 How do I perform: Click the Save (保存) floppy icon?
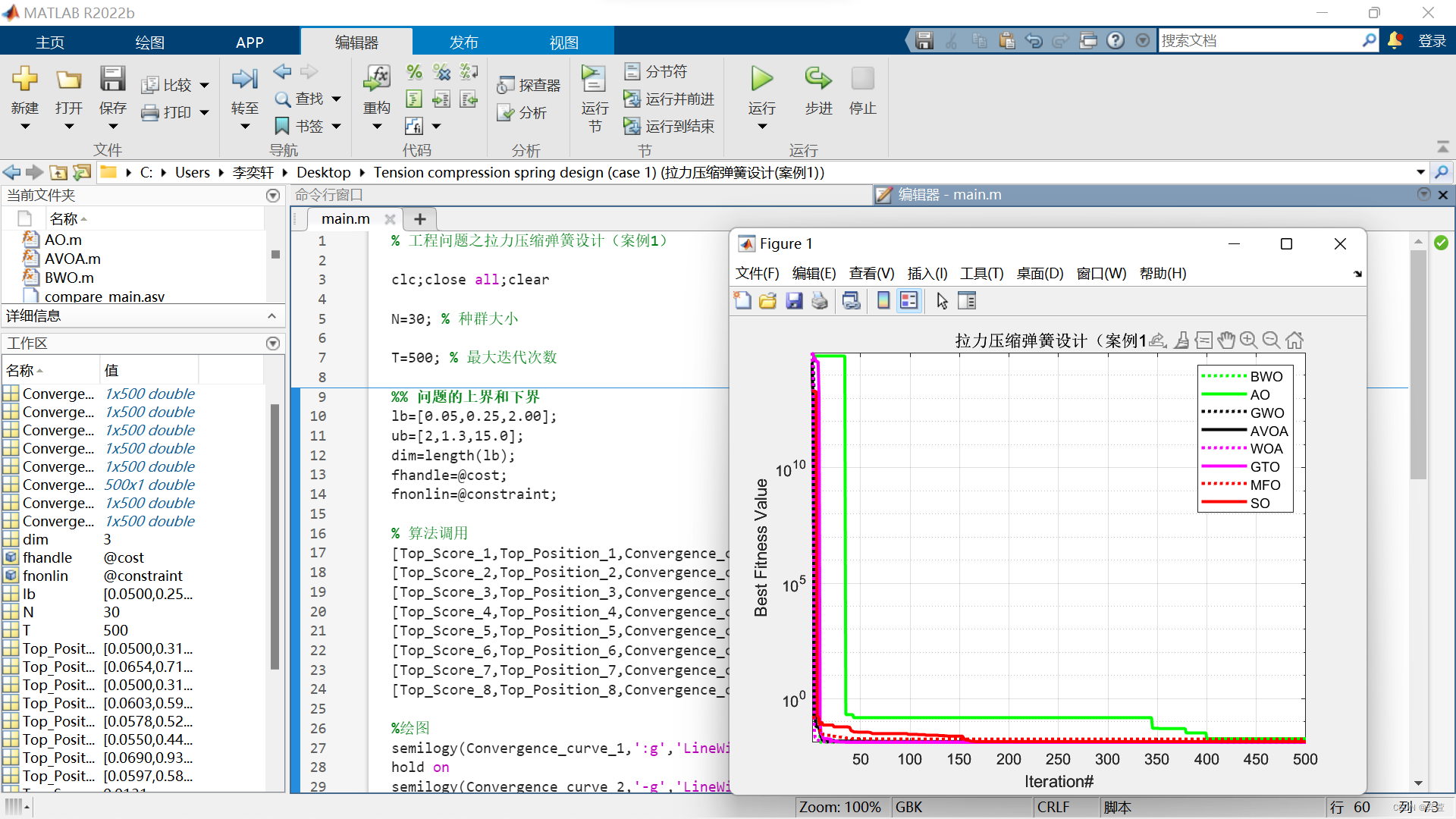112,78
